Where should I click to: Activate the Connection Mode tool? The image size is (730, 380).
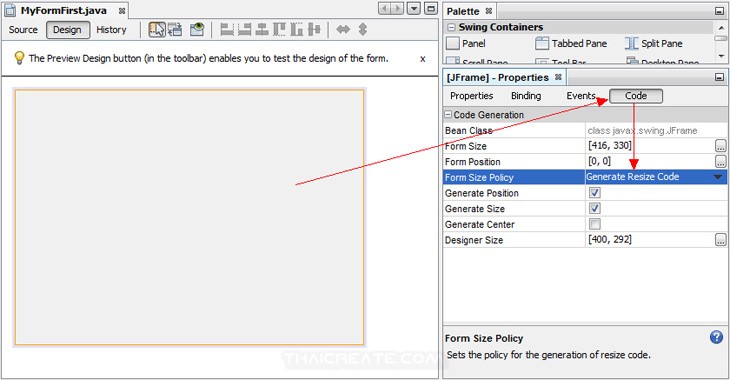pyautogui.click(x=175, y=30)
